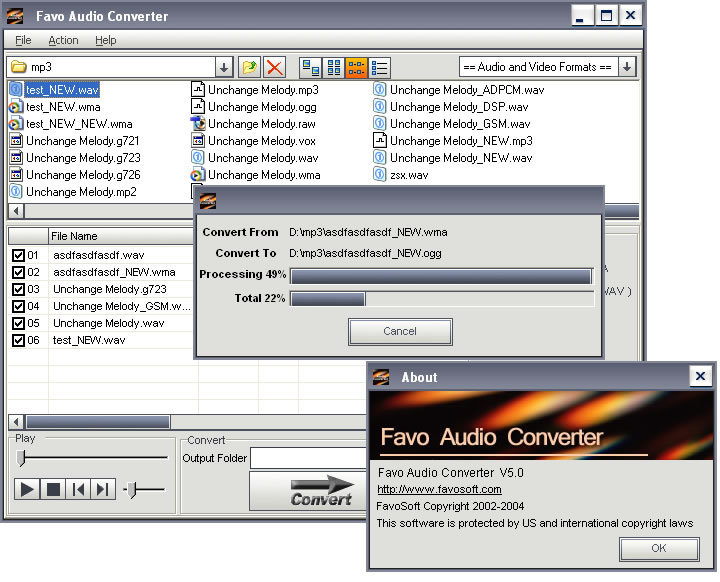Uncheck row 04 Unchange Melody_GSM
The height and width of the screenshot is (582, 720).
(18, 306)
